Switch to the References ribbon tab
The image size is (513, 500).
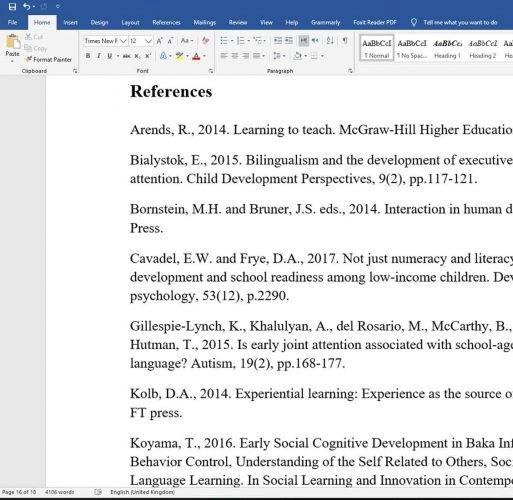click(166, 22)
